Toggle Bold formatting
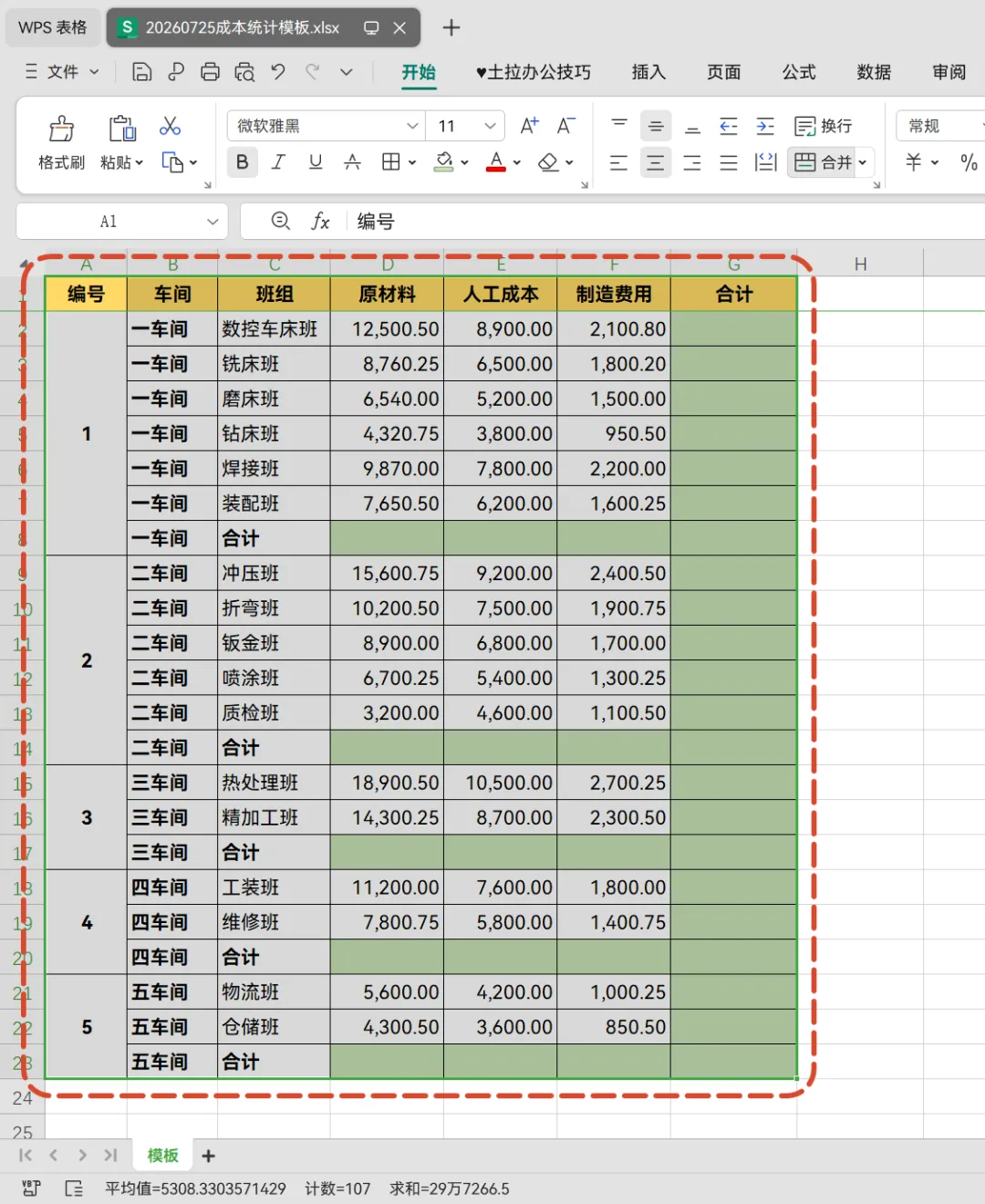 coord(242,162)
